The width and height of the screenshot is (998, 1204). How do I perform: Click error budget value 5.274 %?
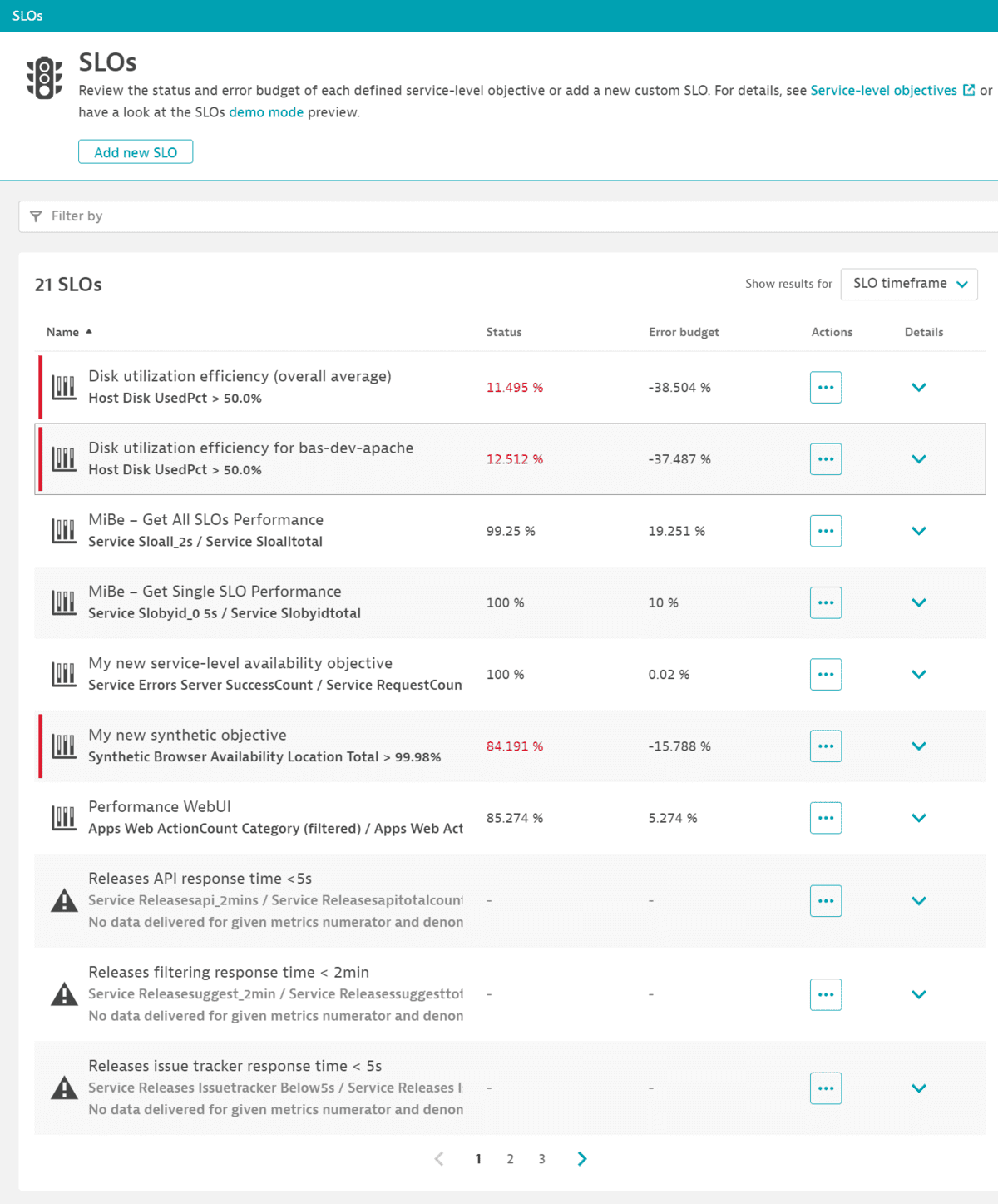(x=673, y=818)
